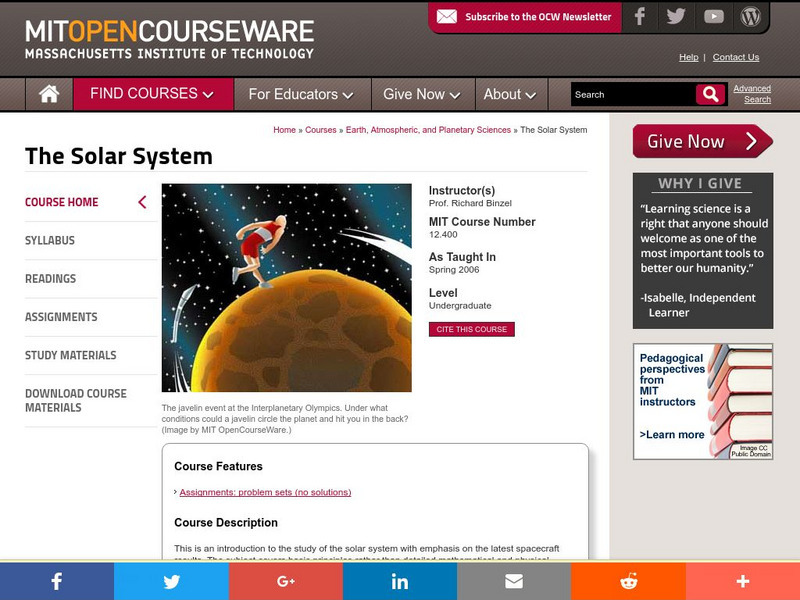Click the MIT OpenCourseWare logo
This screenshot has width=800, height=600.
coord(169,39)
